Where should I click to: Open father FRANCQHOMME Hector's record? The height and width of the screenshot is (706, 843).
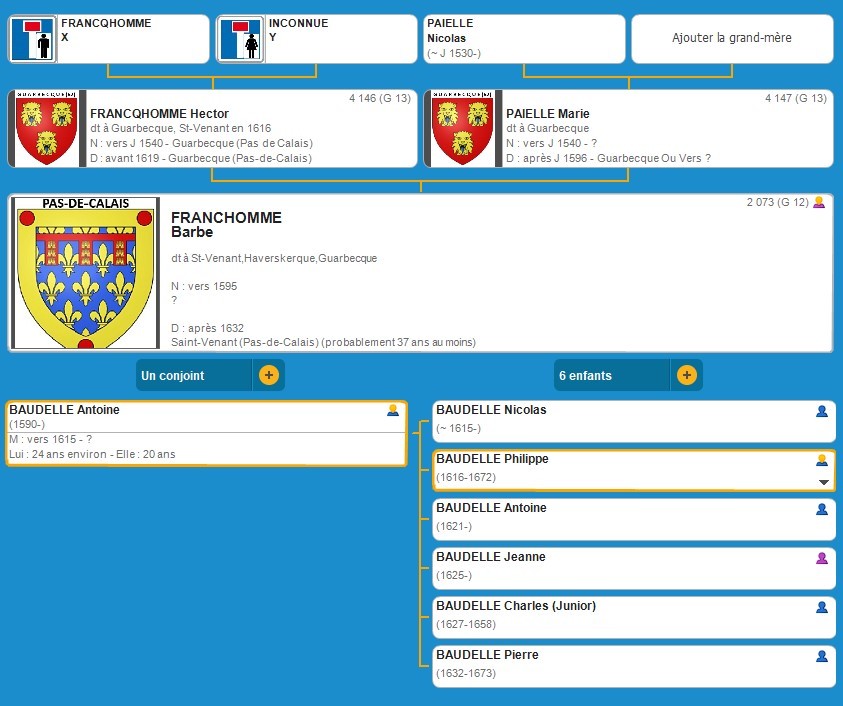pyautogui.click(x=250, y=129)
